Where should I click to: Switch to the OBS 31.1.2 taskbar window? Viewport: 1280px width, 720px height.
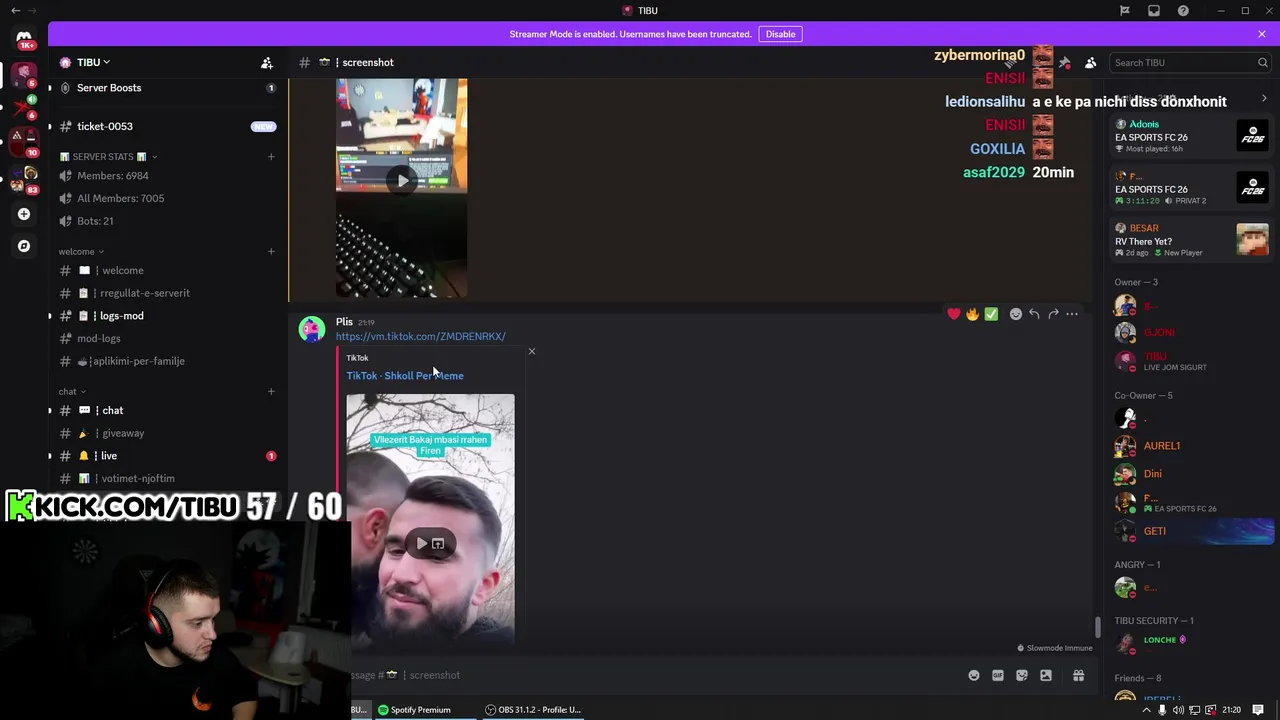(x=533, y=710)
